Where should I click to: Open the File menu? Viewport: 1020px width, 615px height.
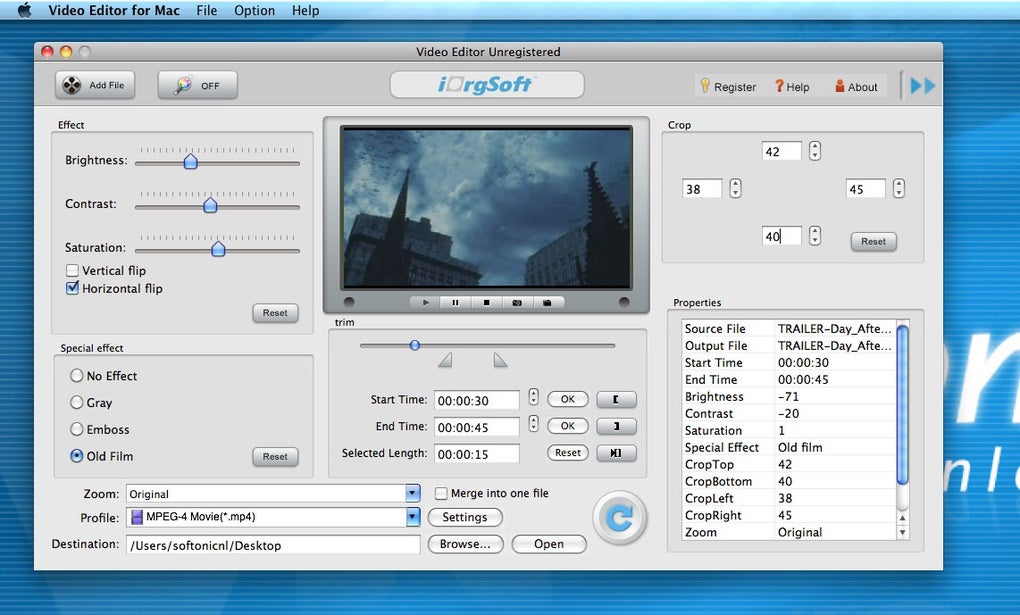(206, 11)
